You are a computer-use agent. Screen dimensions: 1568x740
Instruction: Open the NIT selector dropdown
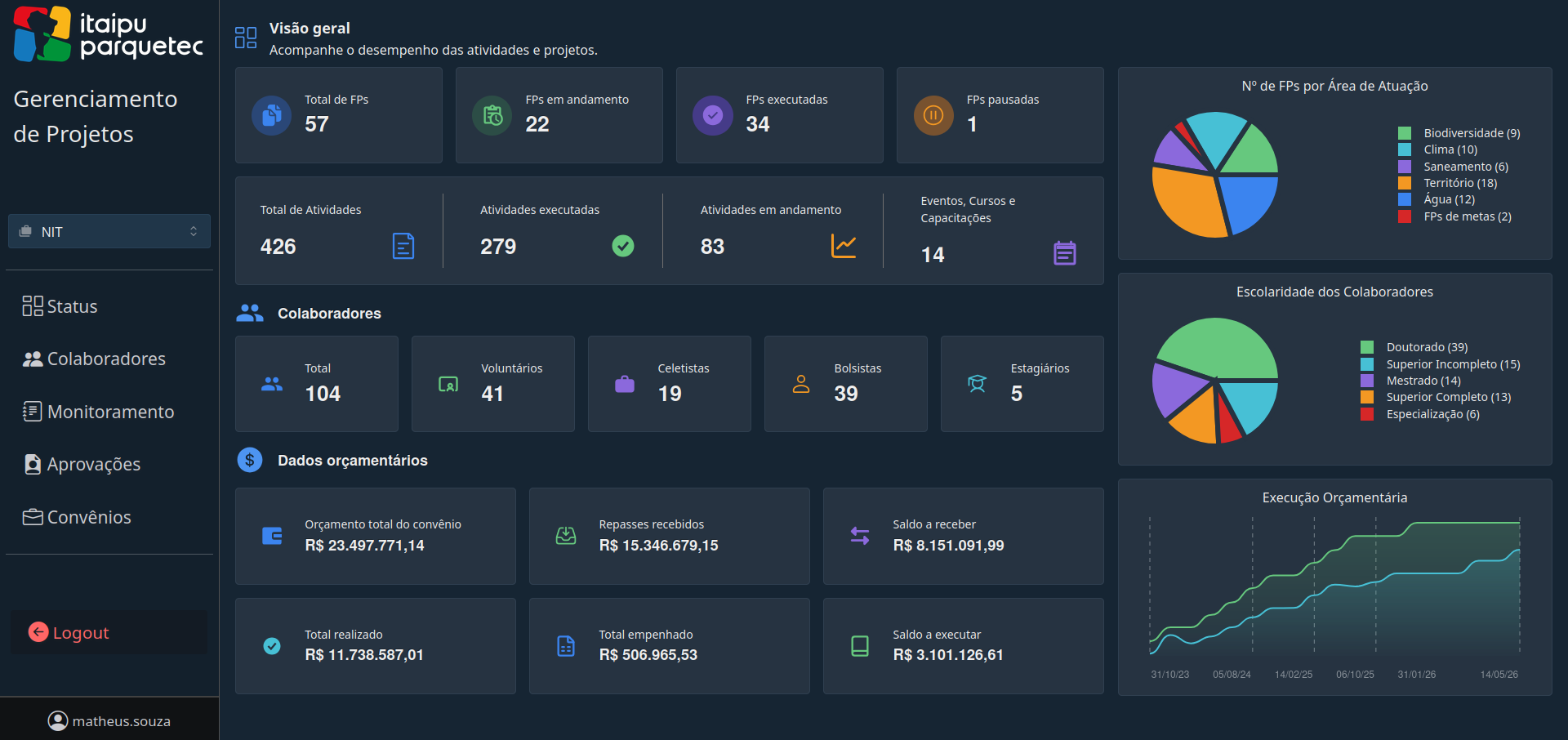coord(109,231)
